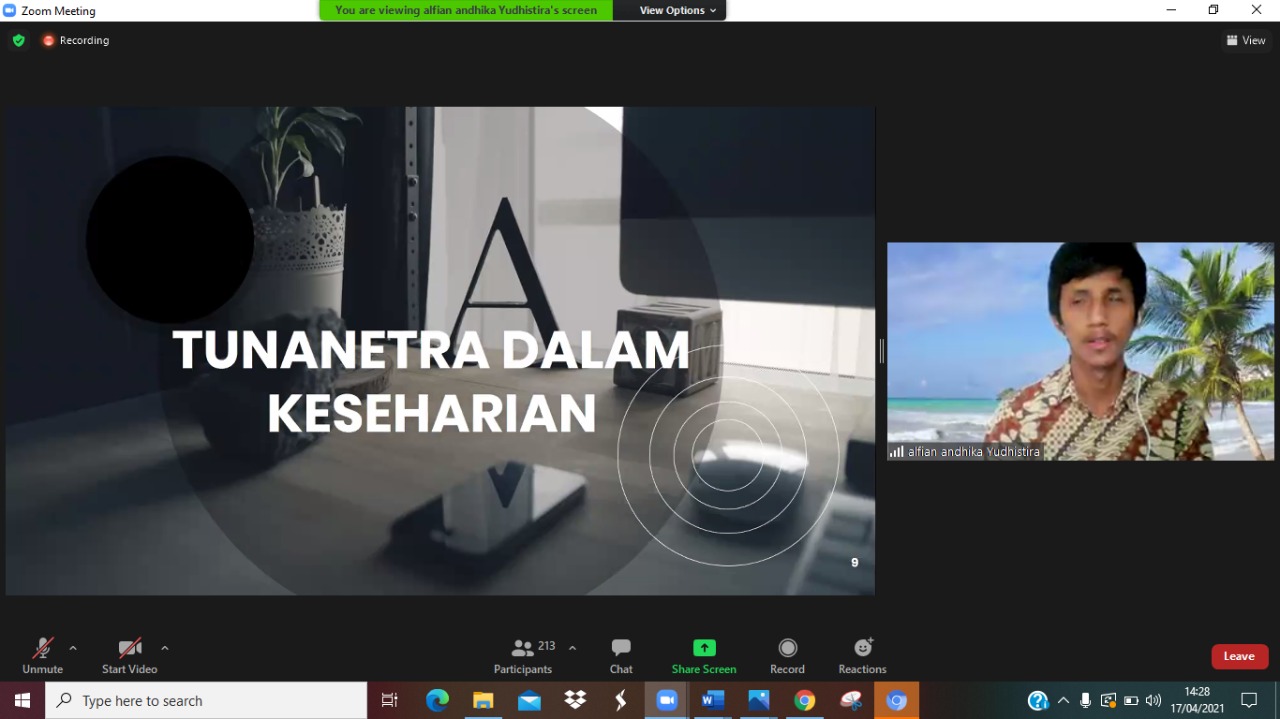Start recording with Record icon
The image size is (1280, 719).
(x=787, y=648)
